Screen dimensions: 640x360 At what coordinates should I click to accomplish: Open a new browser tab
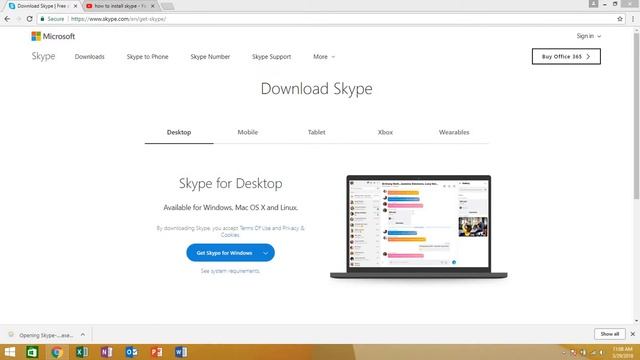pyautogui.click(x=167, y=6)
